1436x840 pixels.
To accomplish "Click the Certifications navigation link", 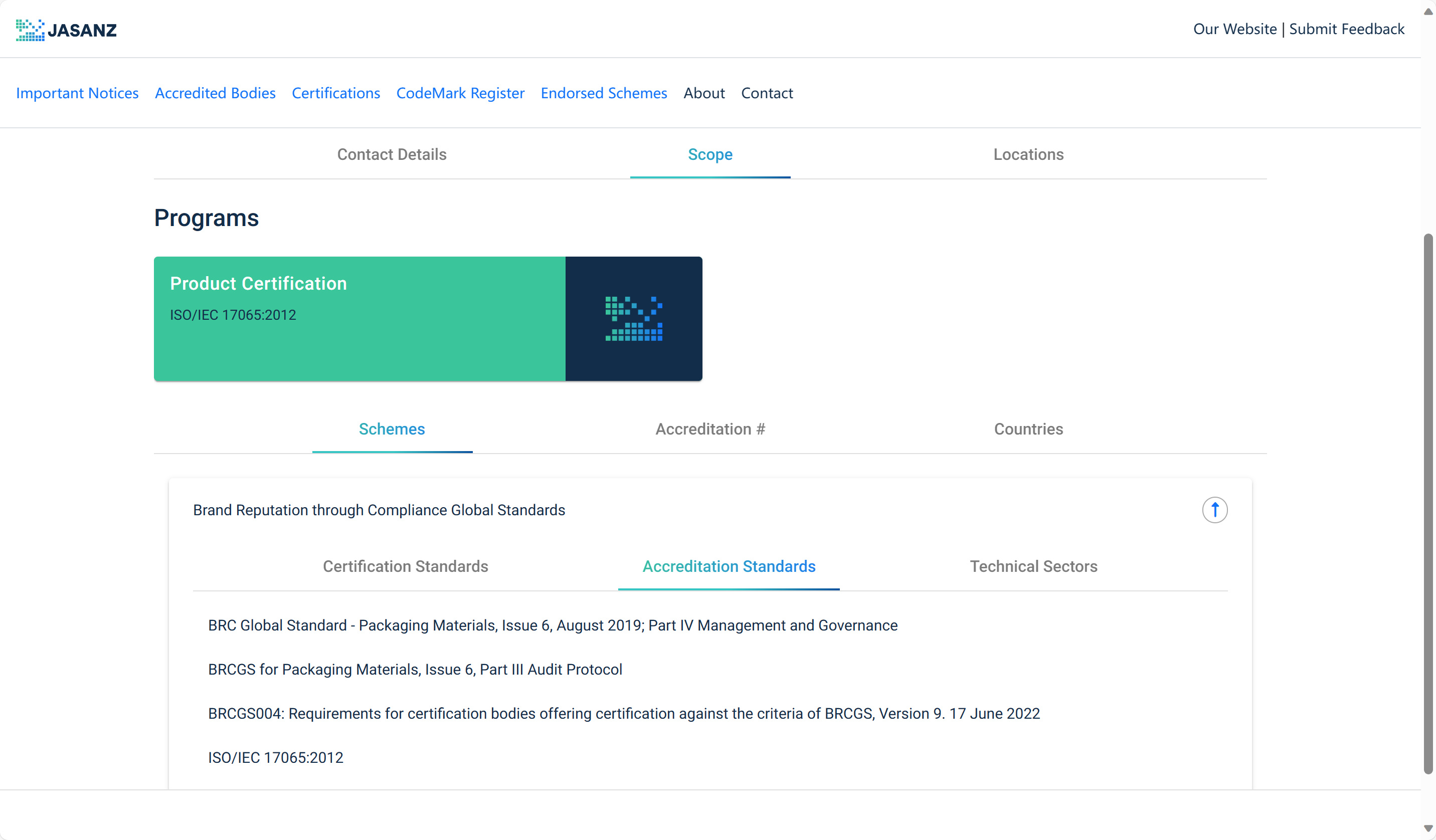I will (x=335, y=92).
